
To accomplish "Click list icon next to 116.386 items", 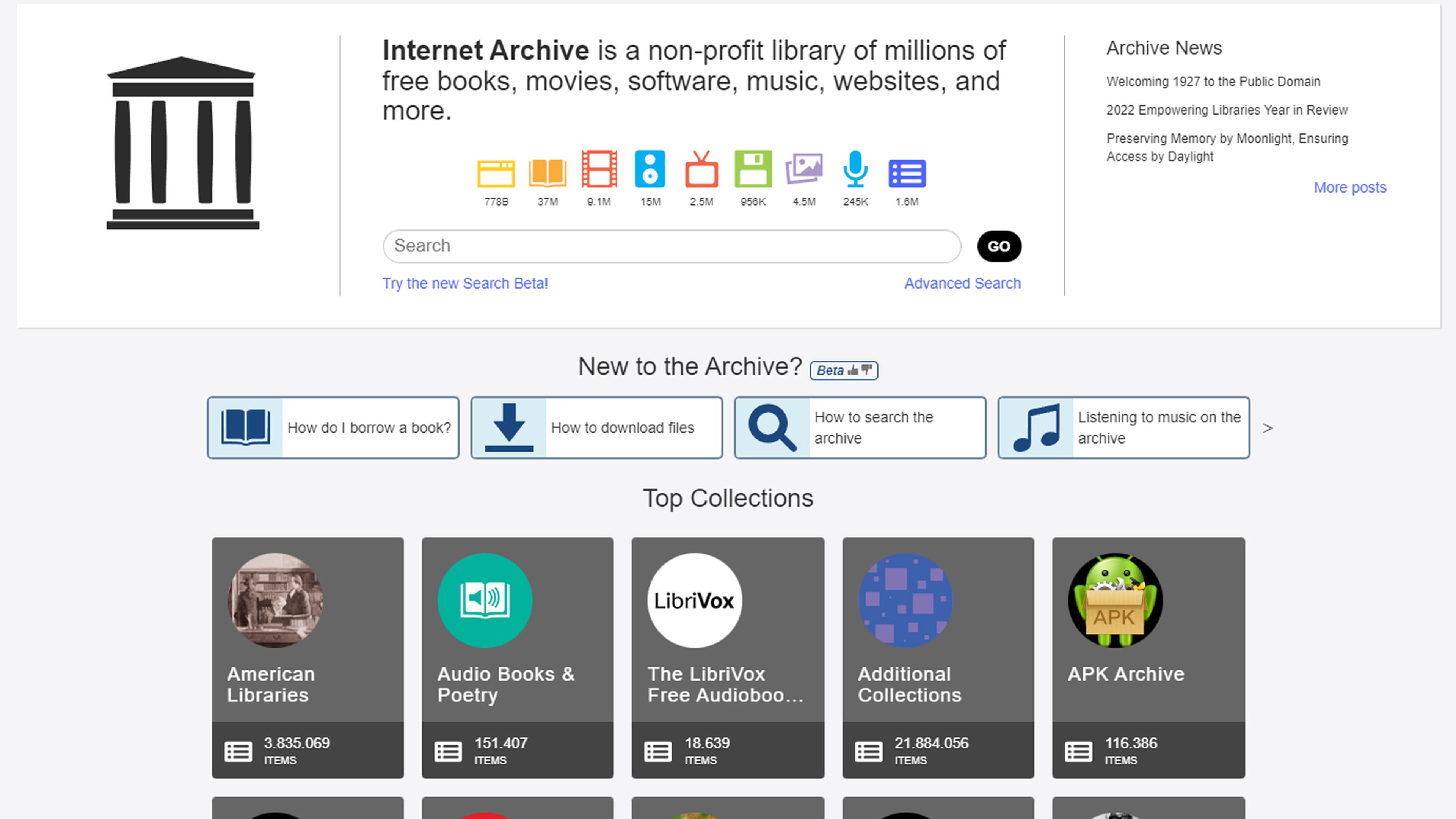I will (1078, 751).
